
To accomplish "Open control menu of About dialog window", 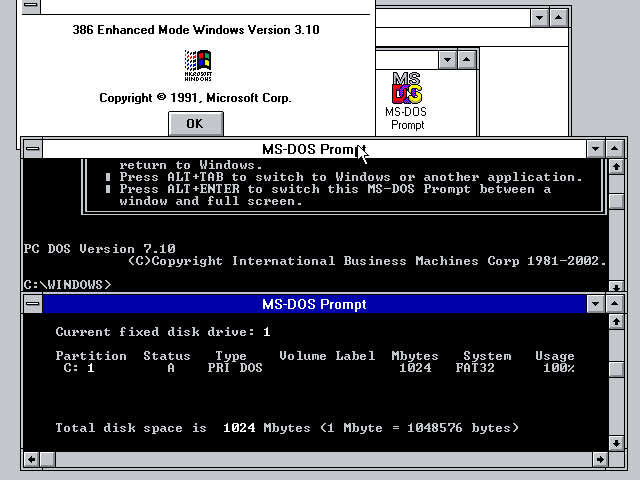I will tap(31, 6).
